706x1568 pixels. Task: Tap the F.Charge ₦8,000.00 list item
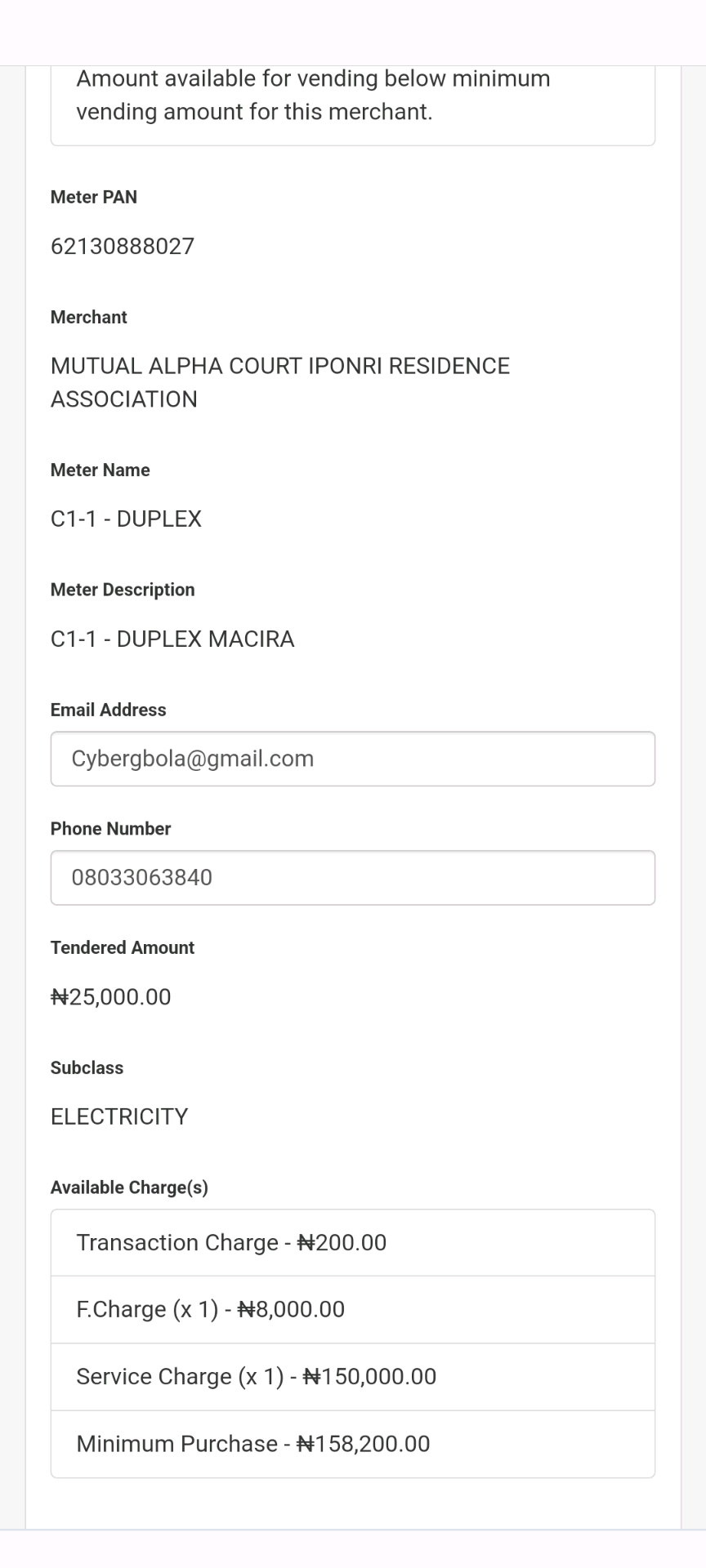click(x=352, y=1310)
